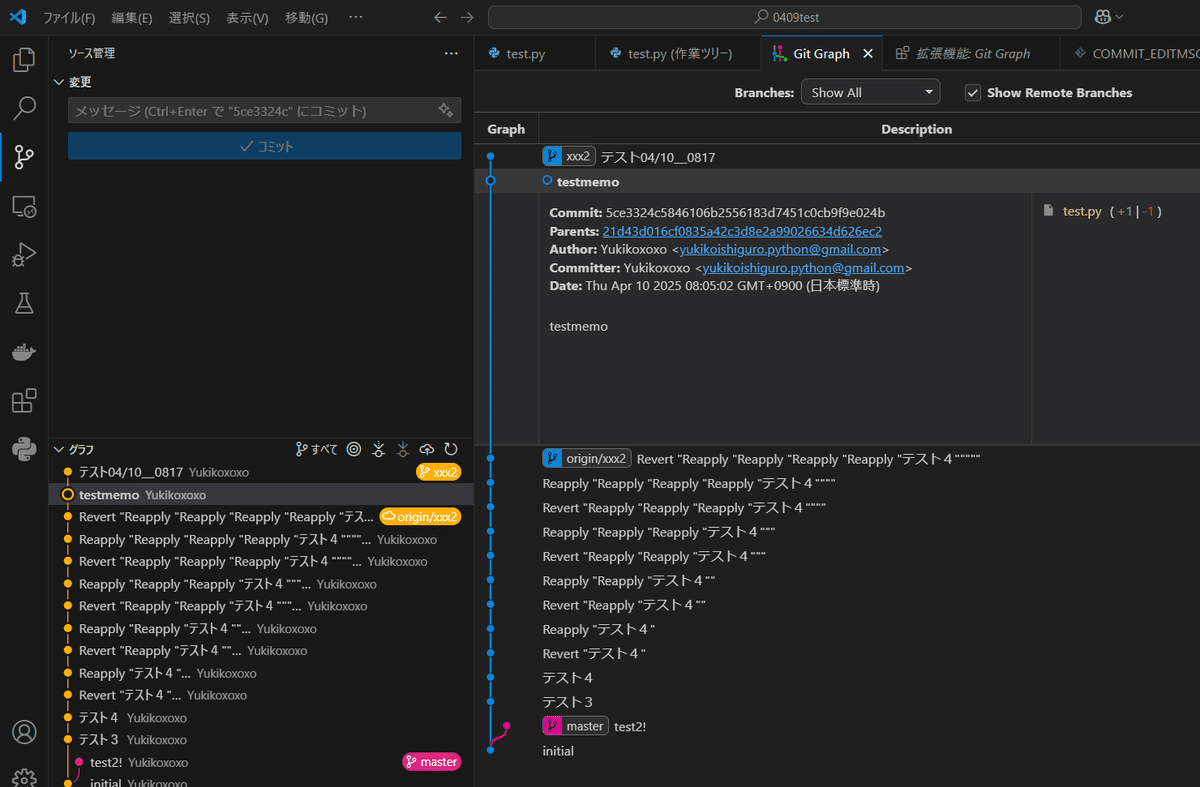This screenshot has width=1200, height=787.
Task: Open the Testing (beaker) view
Action: point(23,303)
